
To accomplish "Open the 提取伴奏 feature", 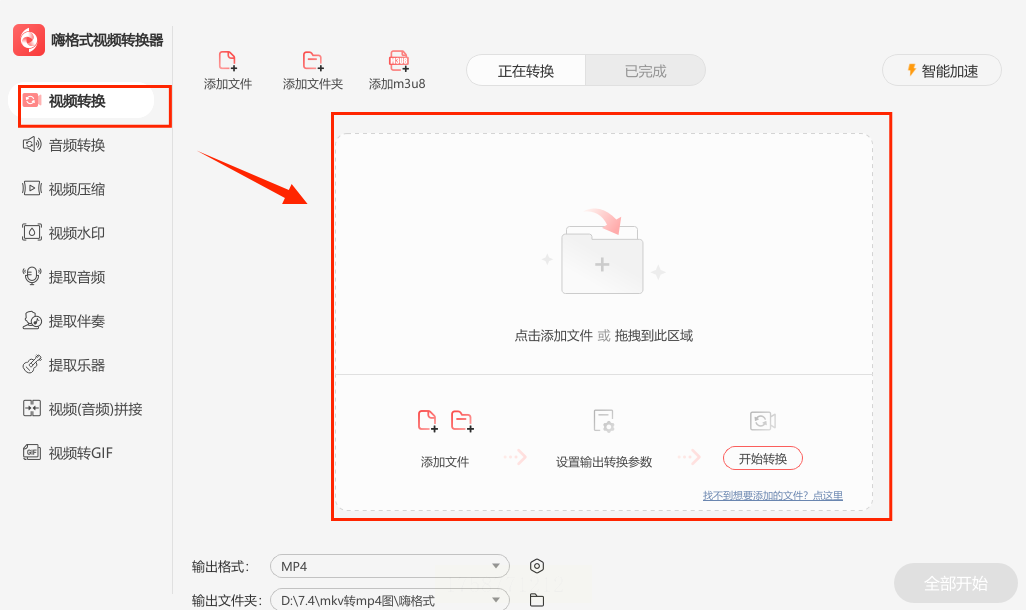I will 64,321.
